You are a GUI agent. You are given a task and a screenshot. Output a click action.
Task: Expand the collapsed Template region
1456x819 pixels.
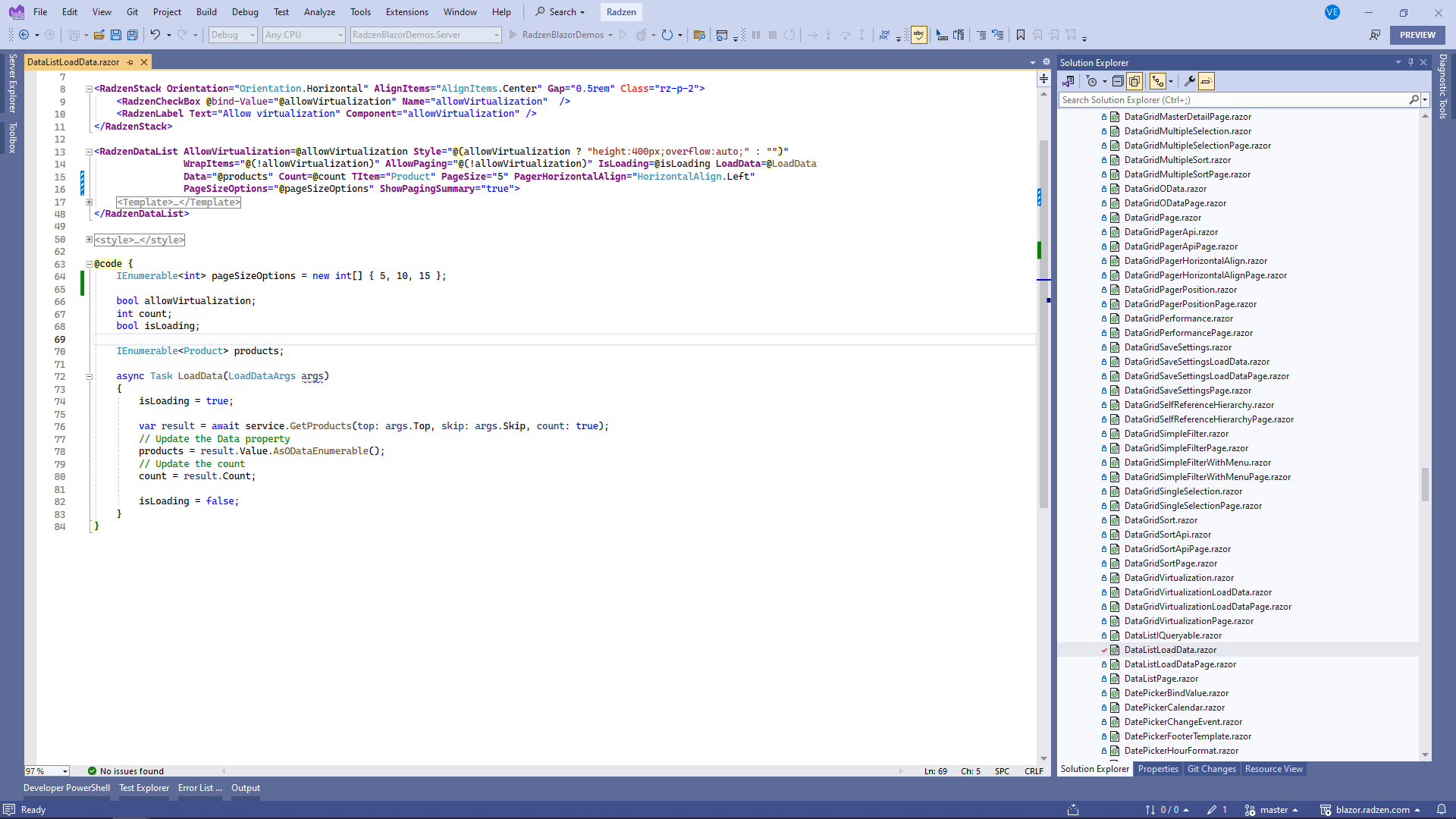tap(89, 202)
